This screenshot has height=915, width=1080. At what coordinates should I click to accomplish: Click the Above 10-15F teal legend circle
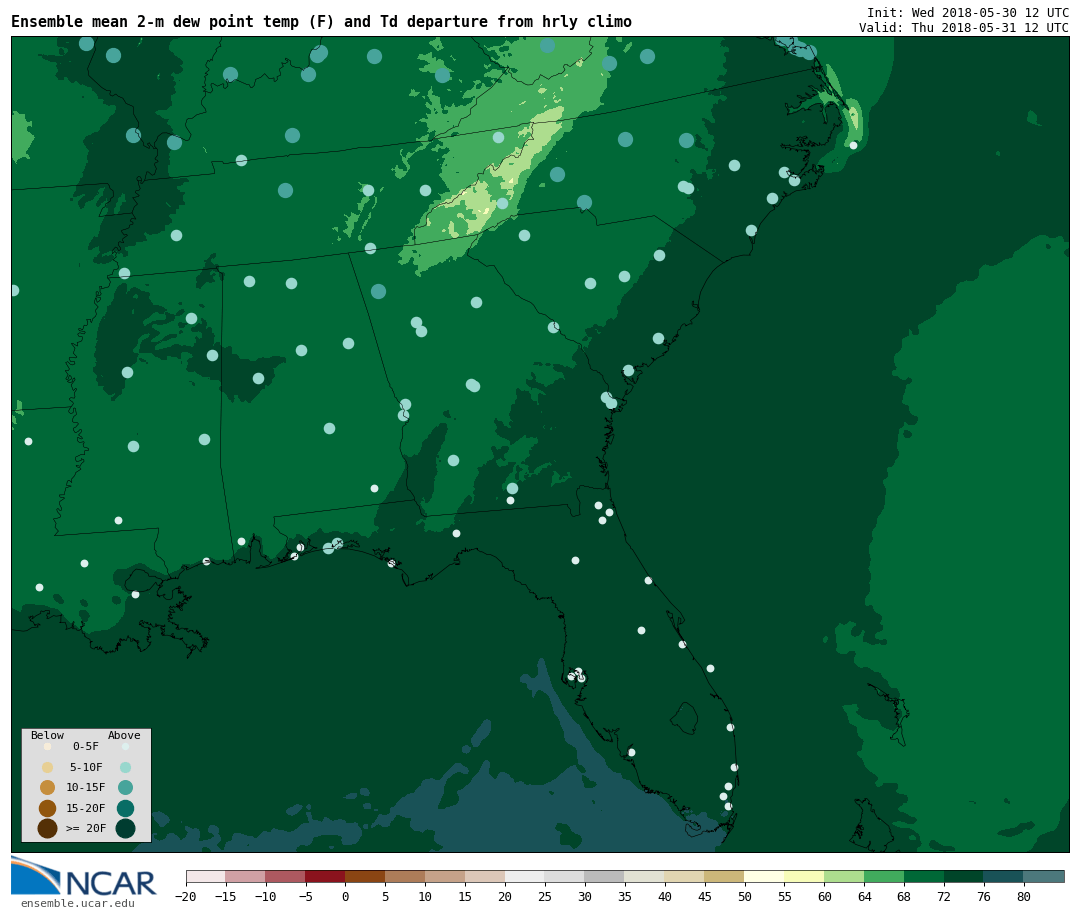click(125, 787)
